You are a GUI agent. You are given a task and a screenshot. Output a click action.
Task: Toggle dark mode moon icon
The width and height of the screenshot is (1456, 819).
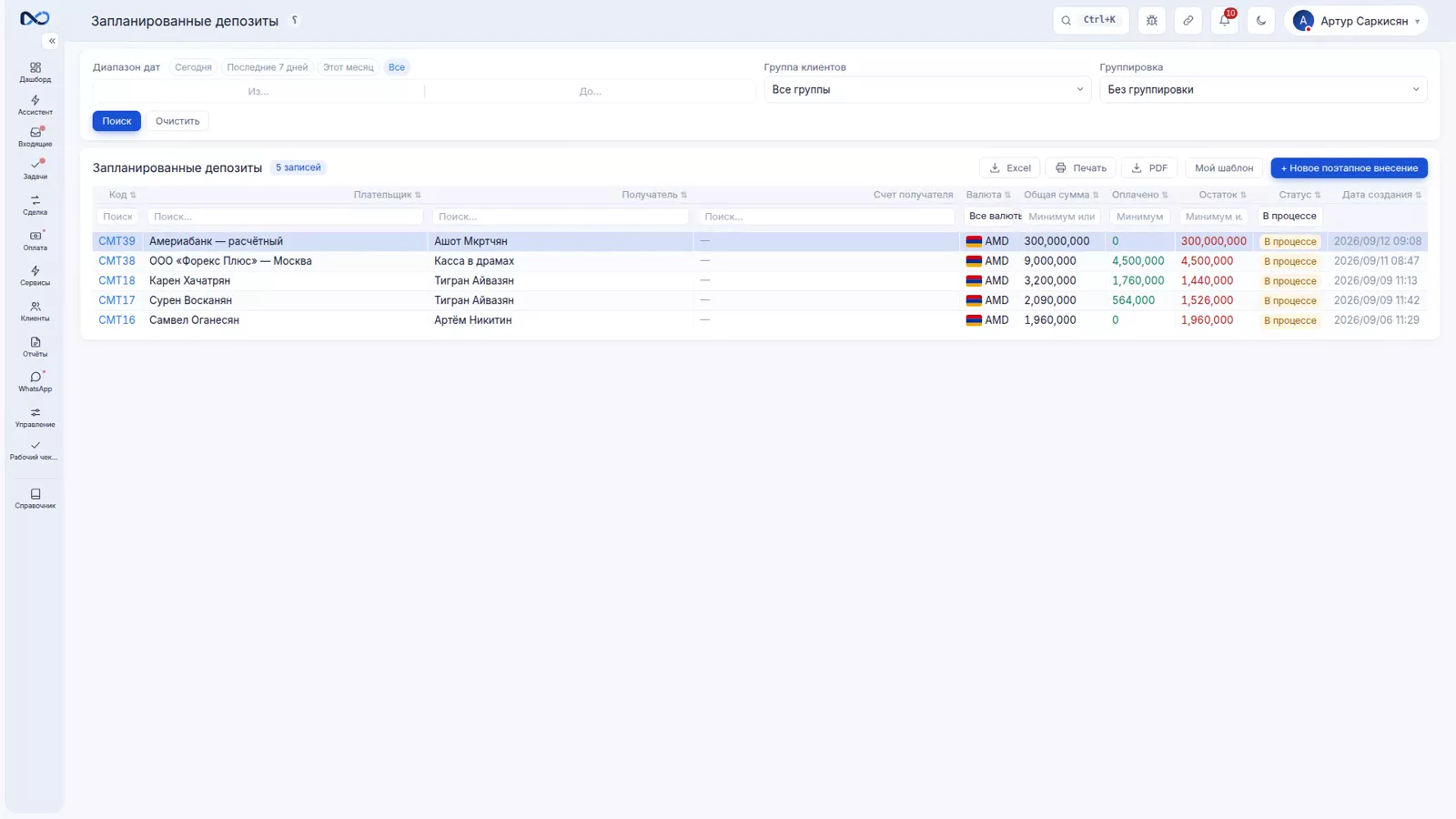point(1261,20)
